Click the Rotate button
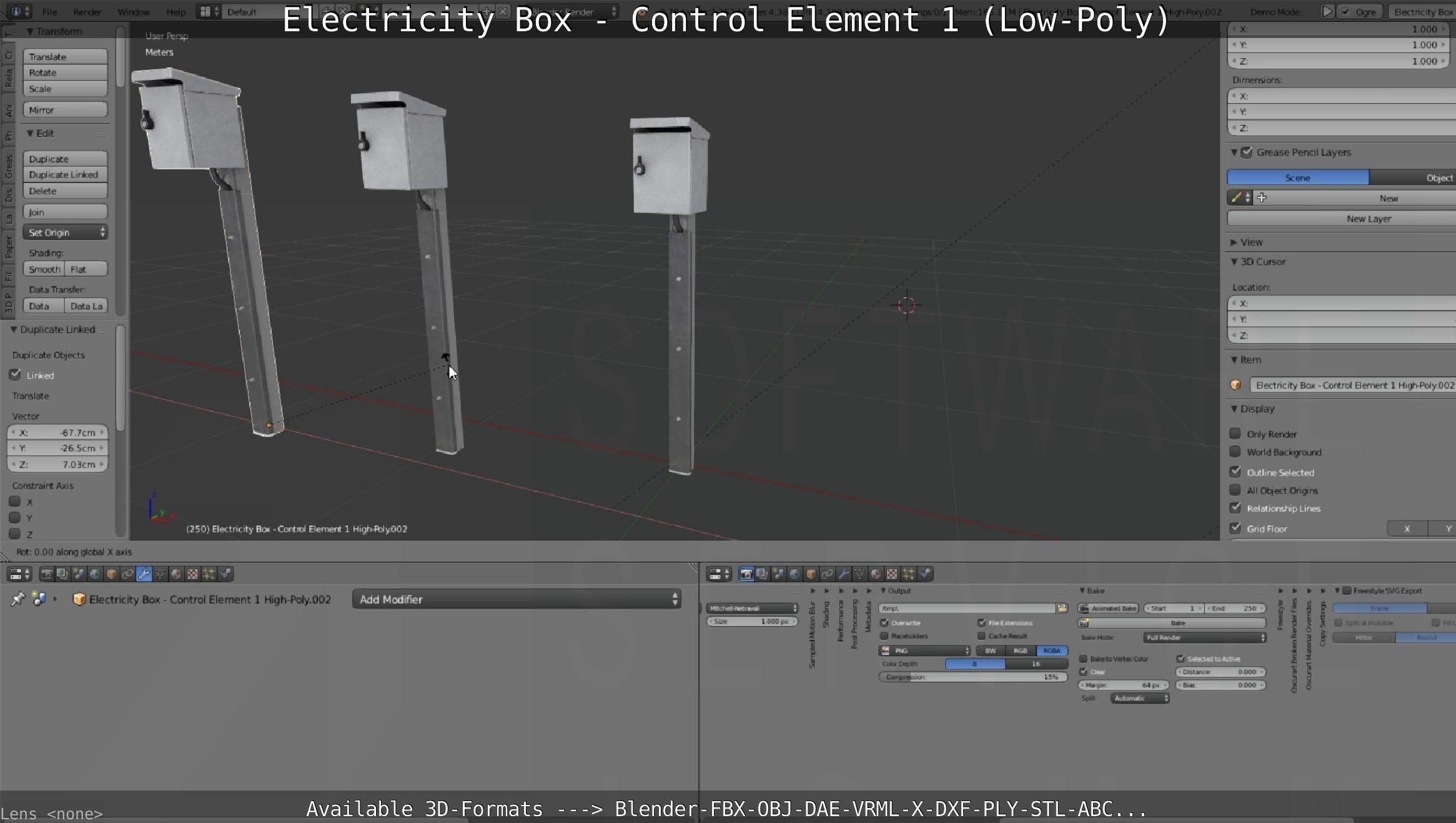Viewport: 1456px width, 823px height. (65, 72)
